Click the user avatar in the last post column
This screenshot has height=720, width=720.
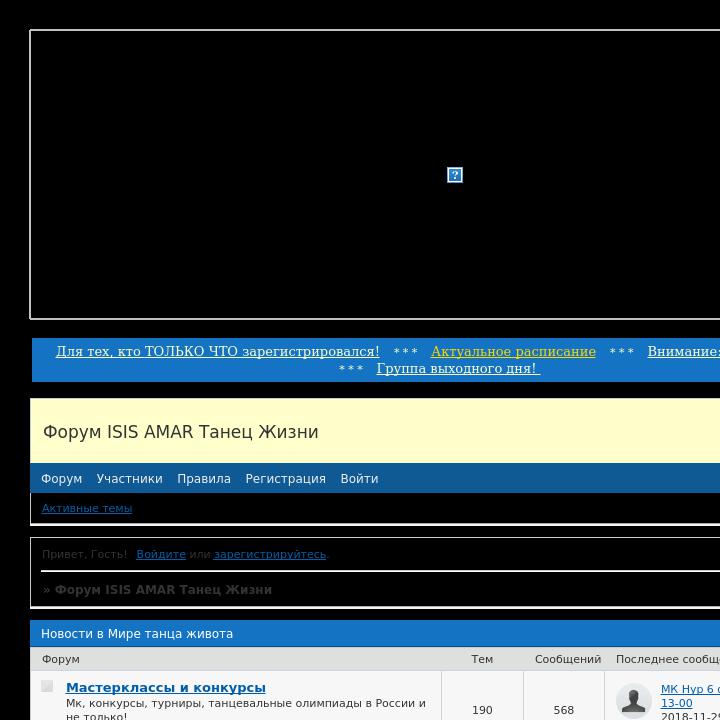point(633,700)
